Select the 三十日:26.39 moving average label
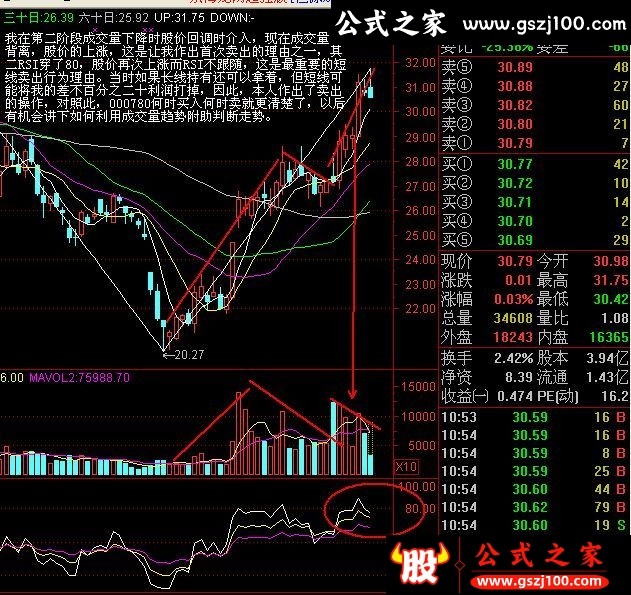 click(39, 18)
